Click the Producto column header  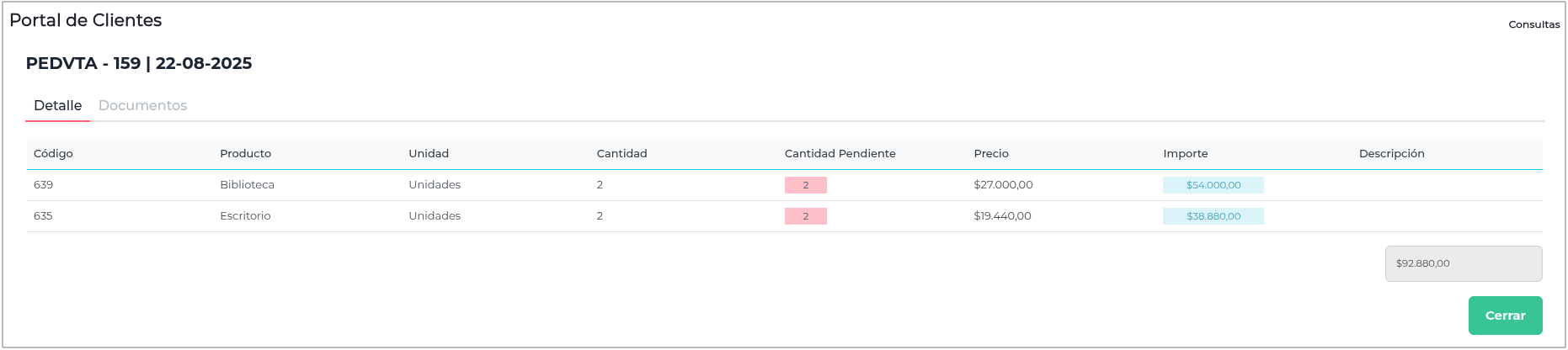245,153
